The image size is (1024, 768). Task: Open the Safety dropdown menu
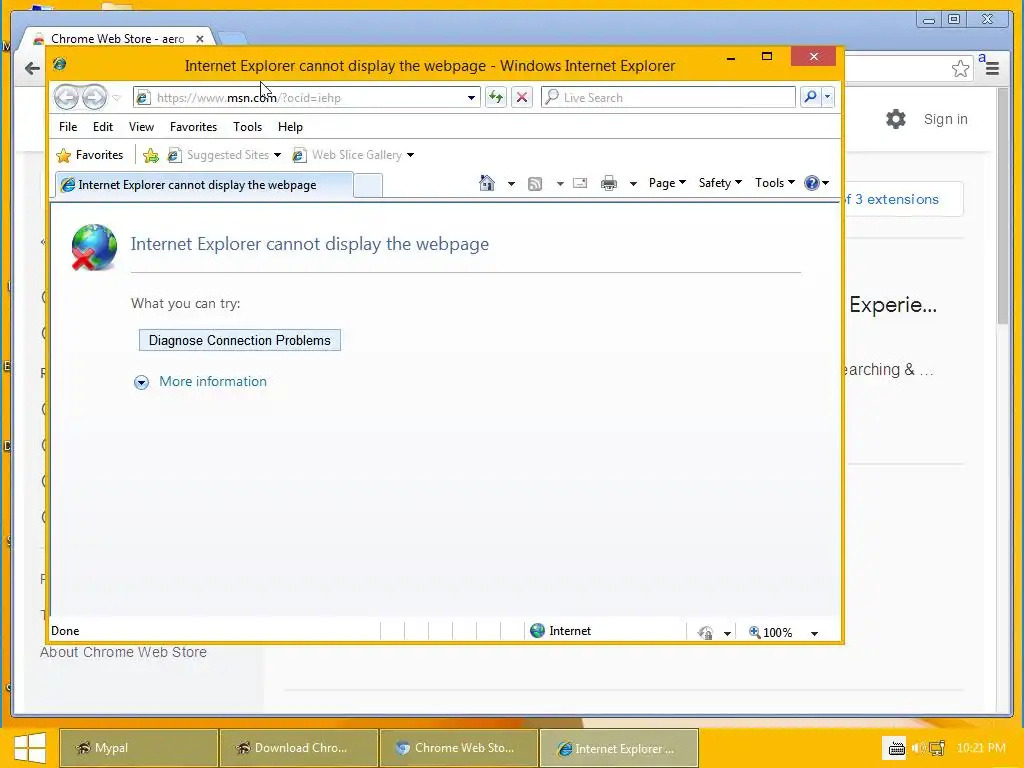tap(720, 183)
